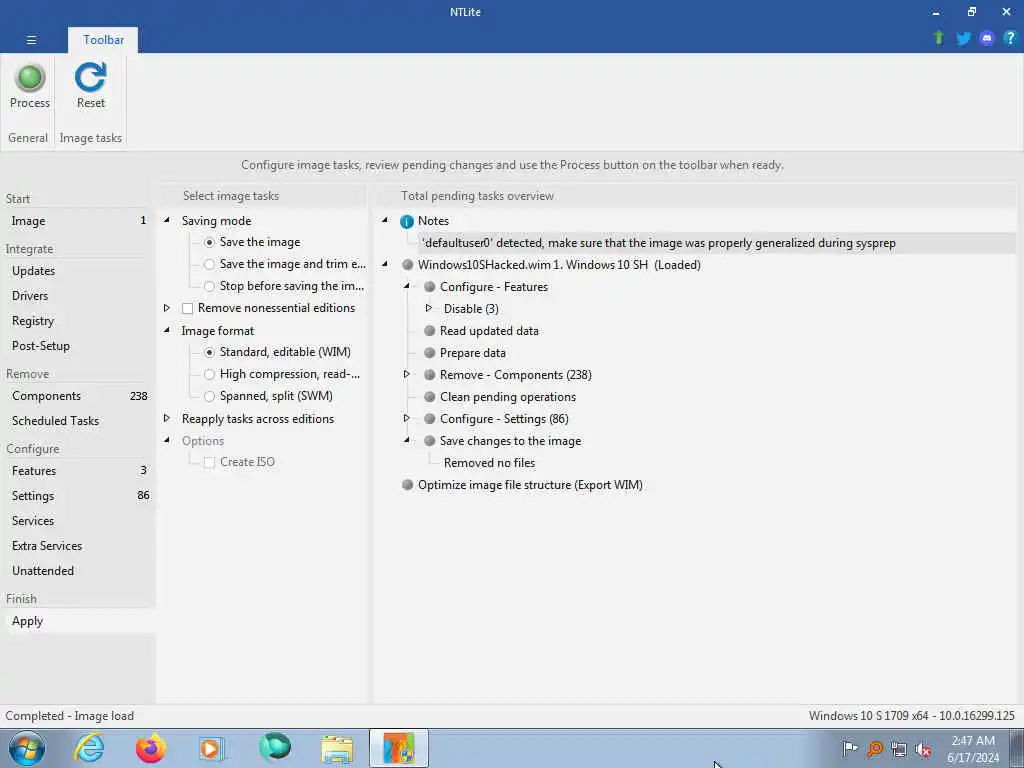Enable Remove nonessential editions checkbox

coord(187,308)
